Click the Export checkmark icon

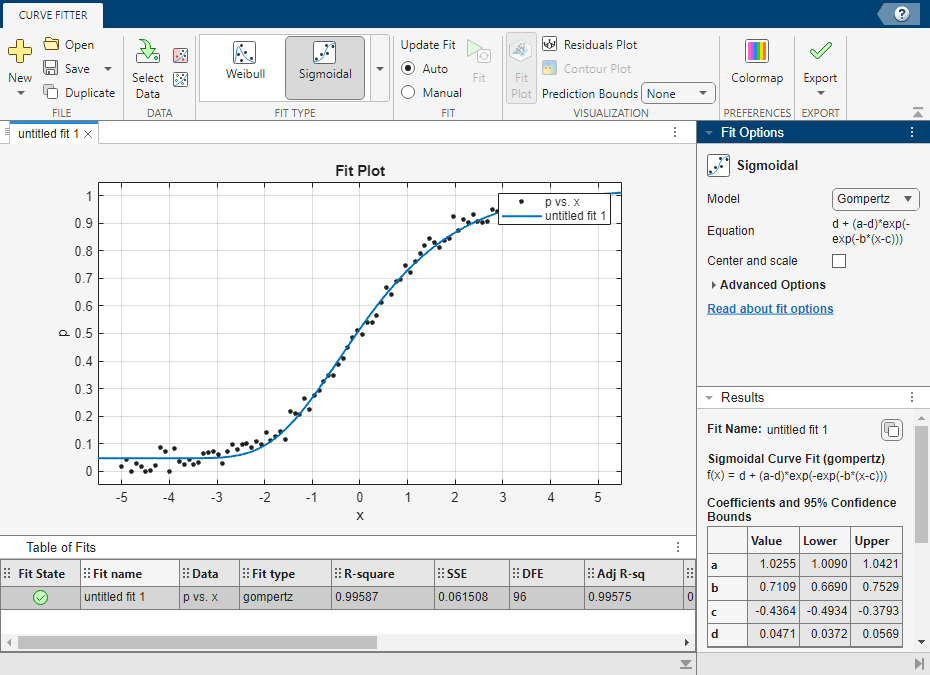[x=820, y=52]
